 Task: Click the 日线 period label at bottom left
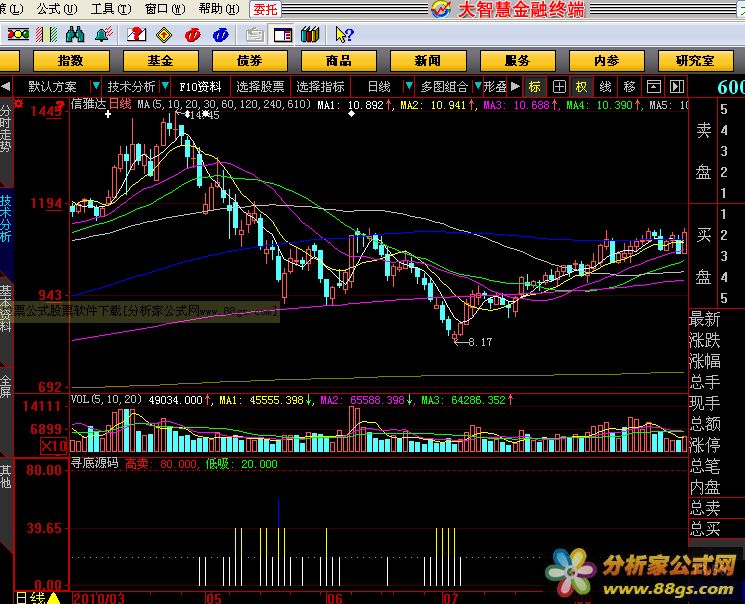(31, 597)
